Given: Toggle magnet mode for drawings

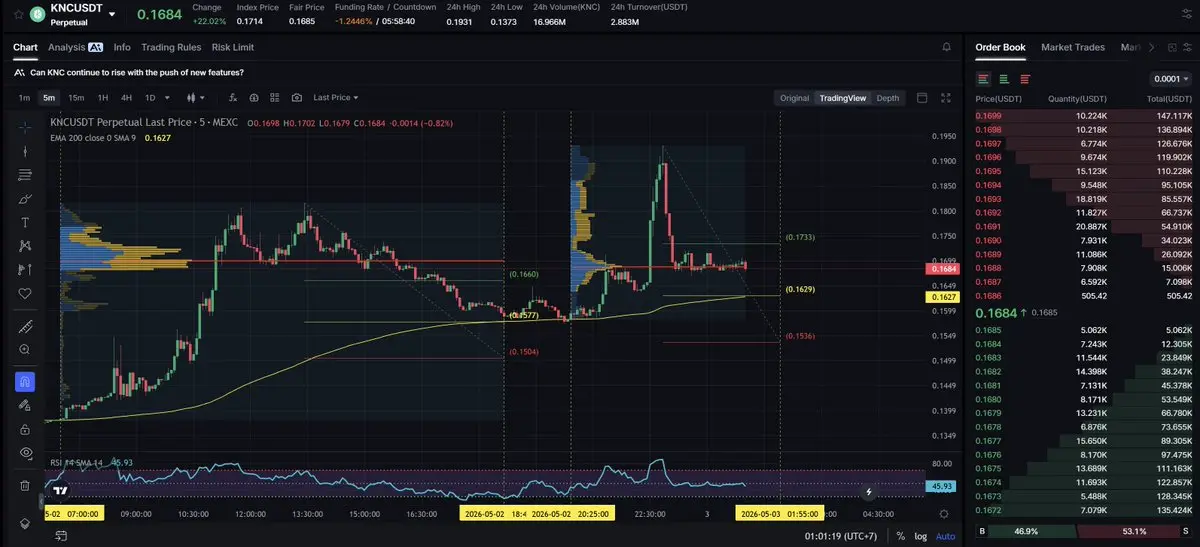Looking at the screenshot, I should pos(25,382).
